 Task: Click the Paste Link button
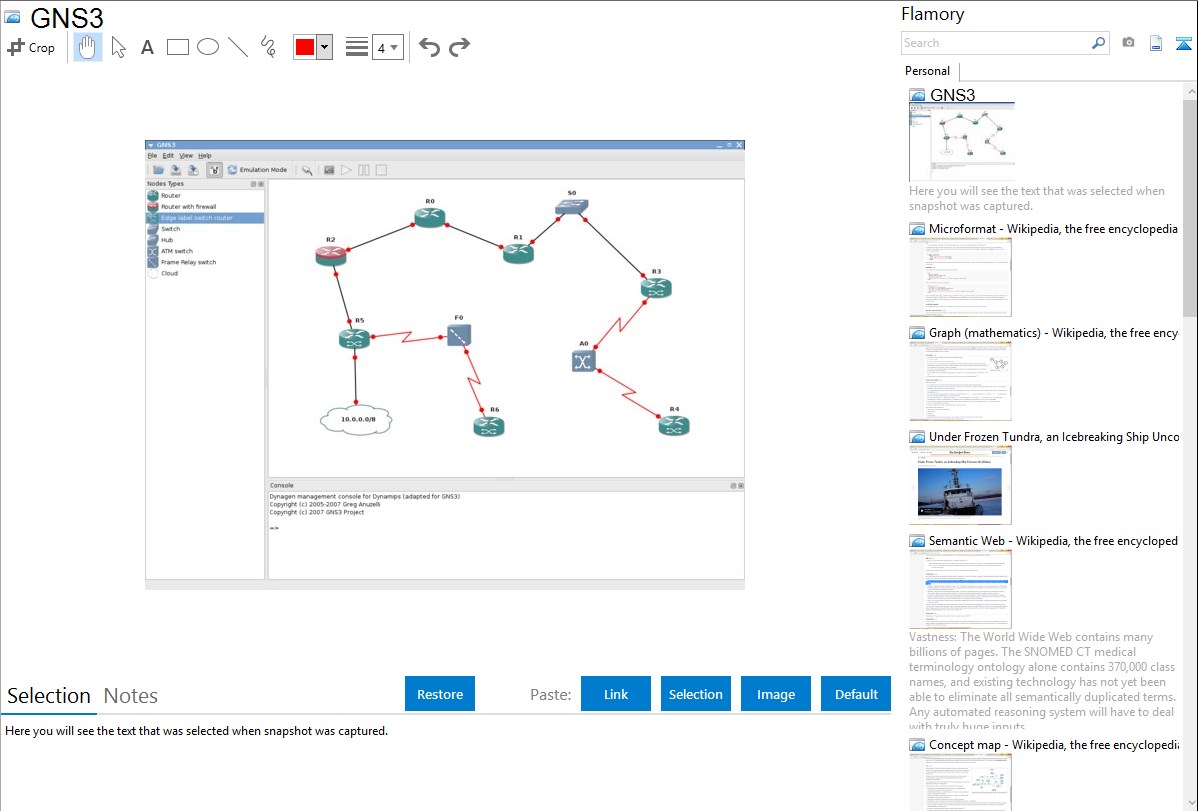(x=616, y=694)
